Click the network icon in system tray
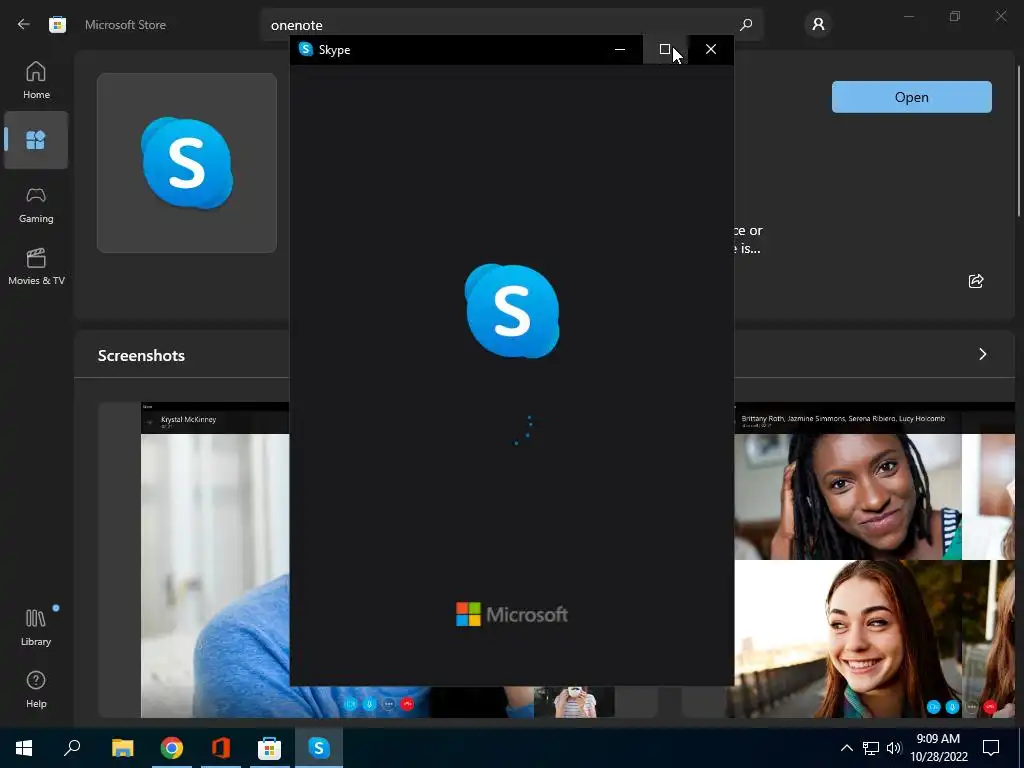The width and height of the screenshot is (1024, 768). pos(871,748)
